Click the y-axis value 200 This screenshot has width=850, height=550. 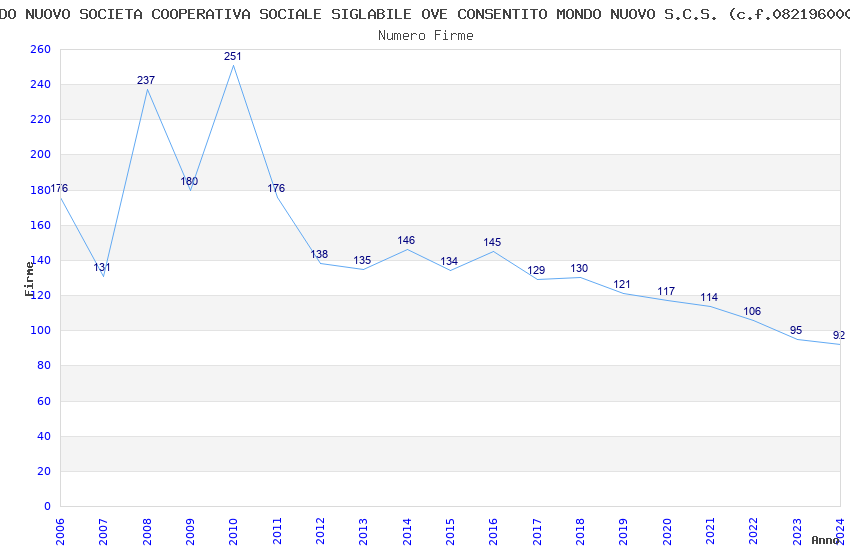click(x=41, y=154)
